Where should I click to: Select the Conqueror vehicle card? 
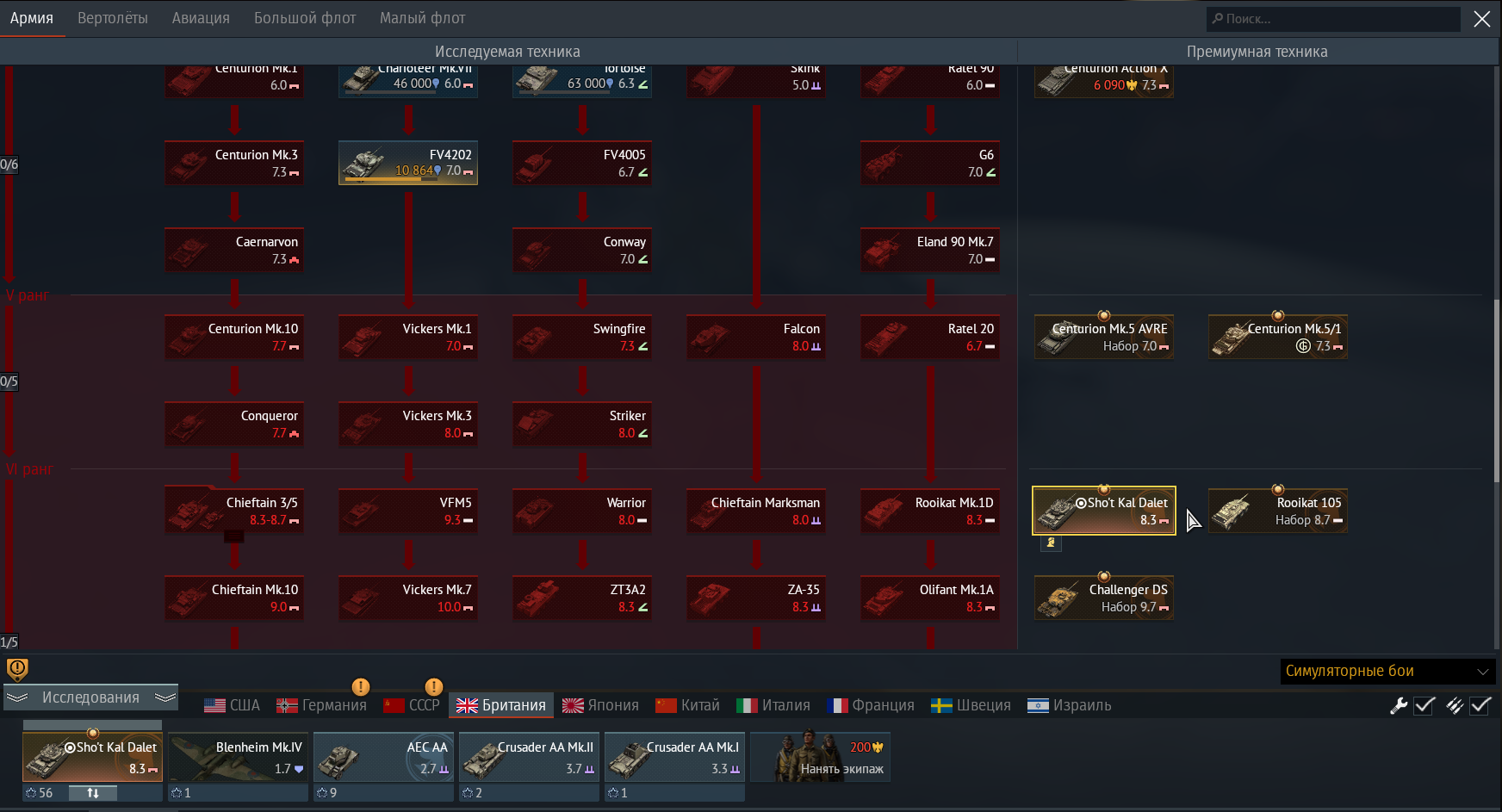[x=234, y=424]
